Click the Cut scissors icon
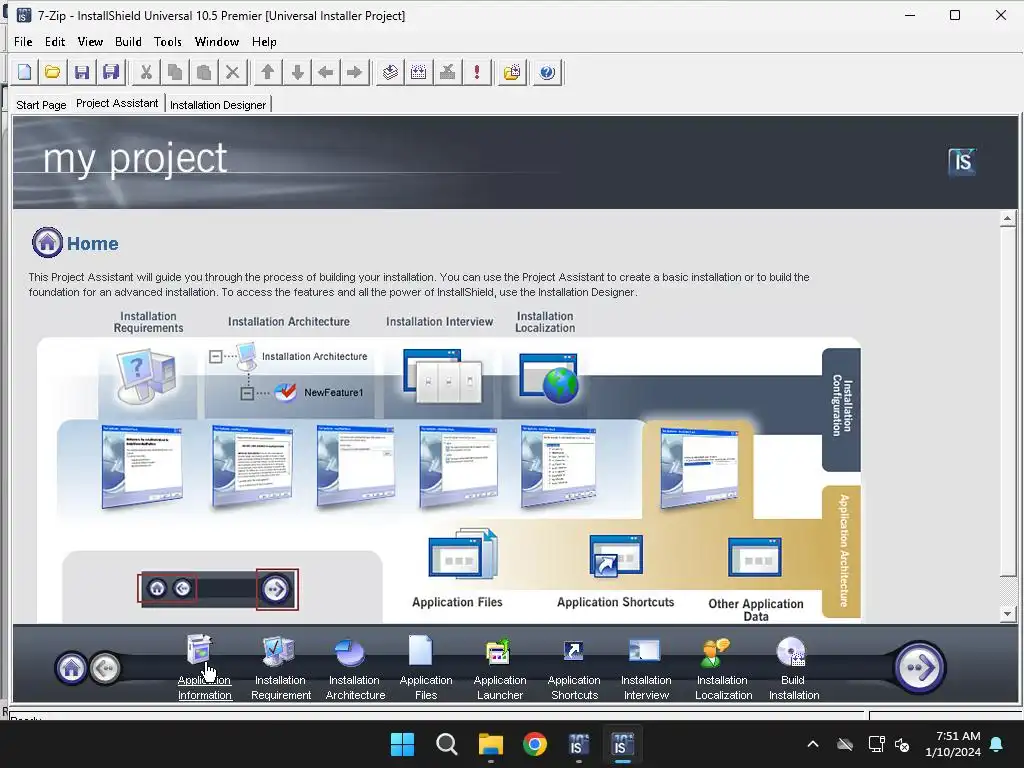This screenshot has height=768, width=1024. [146, 72]
